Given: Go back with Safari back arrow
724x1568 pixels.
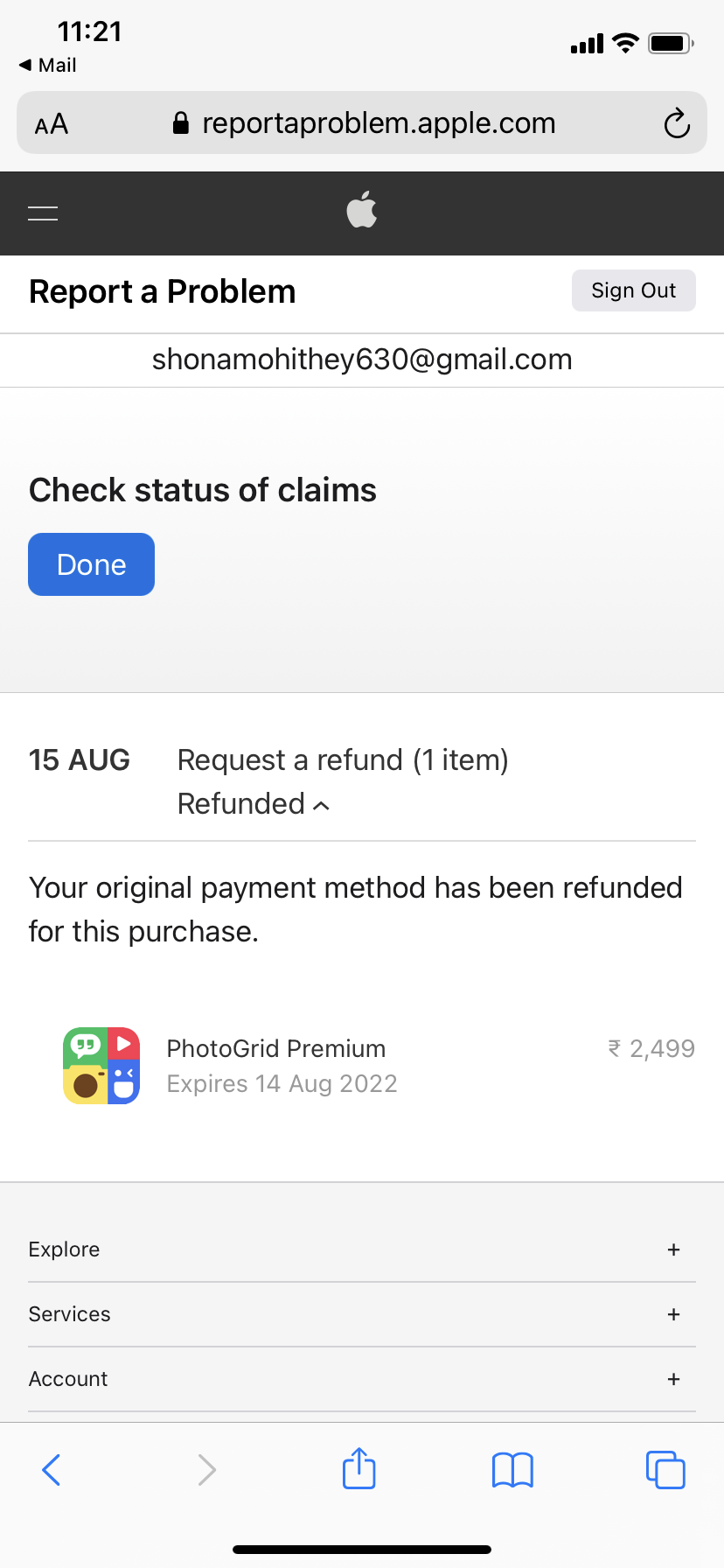Looking at the screenshot, I should click(52, 1470).
